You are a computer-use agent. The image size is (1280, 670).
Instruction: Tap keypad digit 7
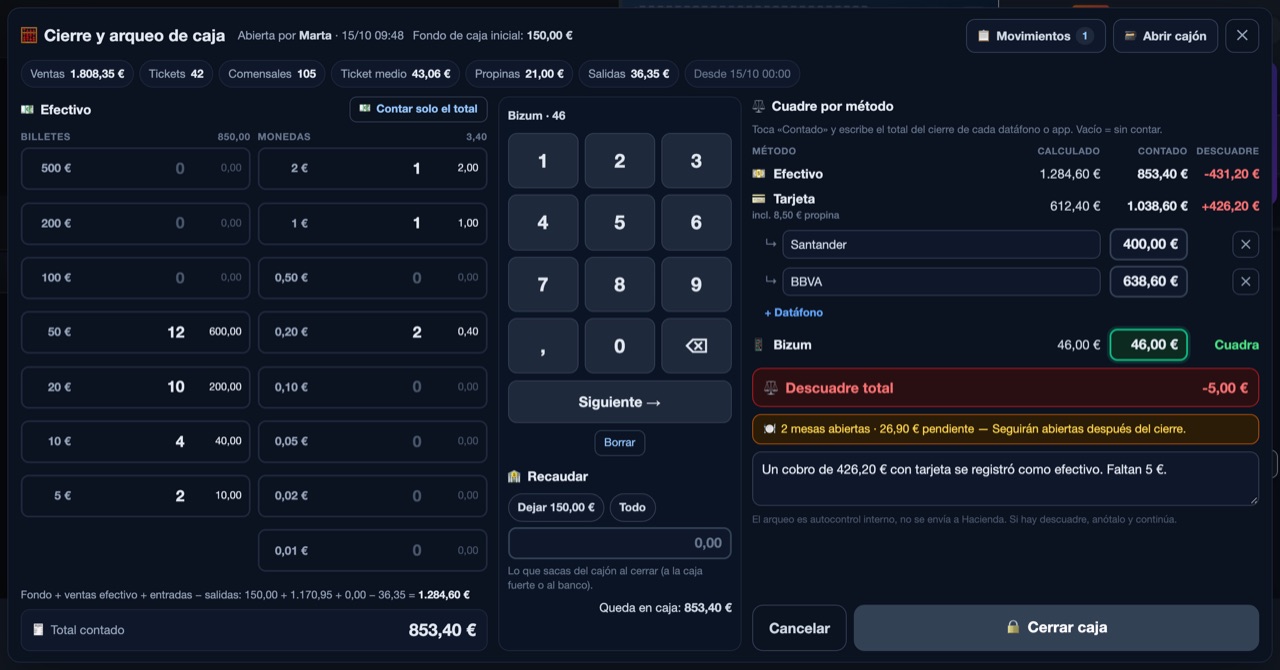click(x=543, y=284)
